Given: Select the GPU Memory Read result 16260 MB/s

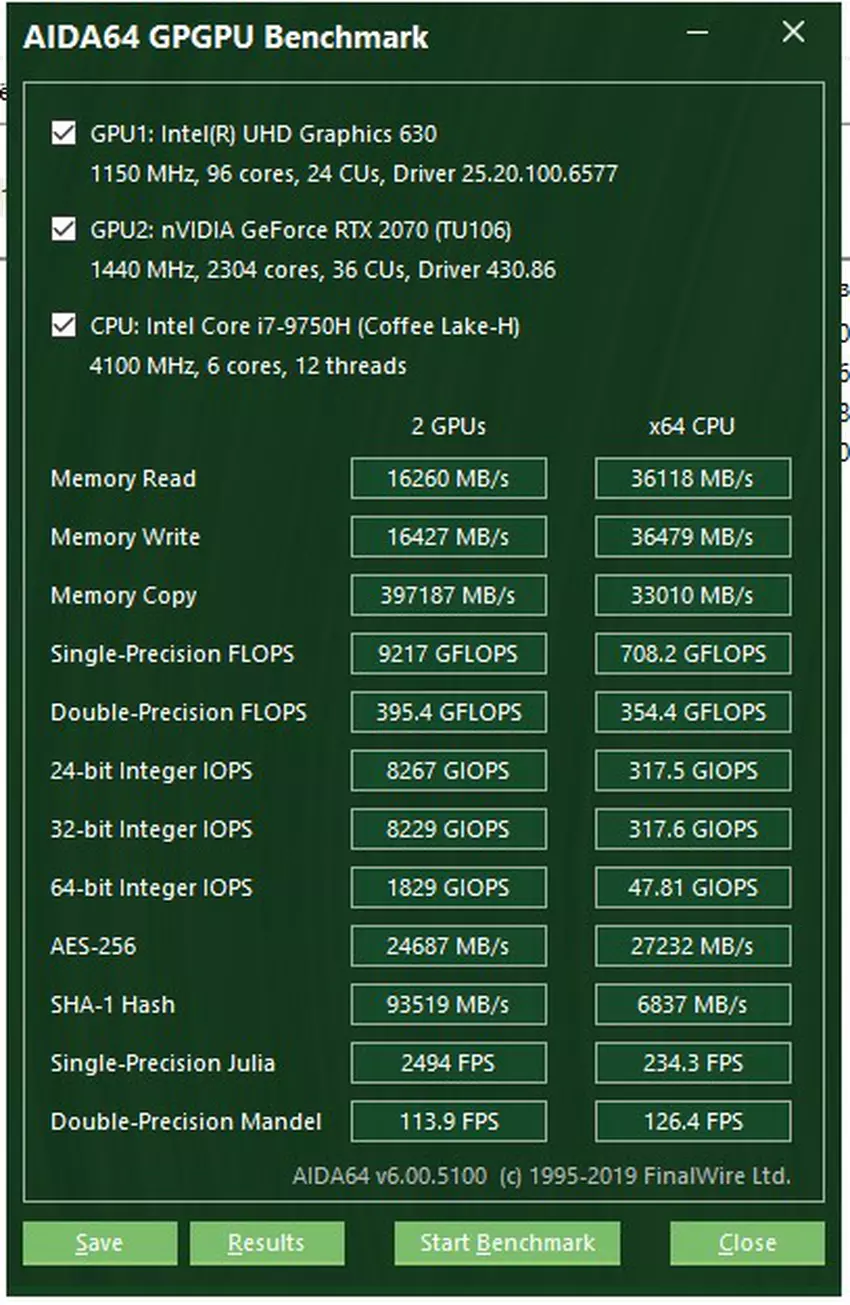Looking at the screenshot, I should (448, 479).
